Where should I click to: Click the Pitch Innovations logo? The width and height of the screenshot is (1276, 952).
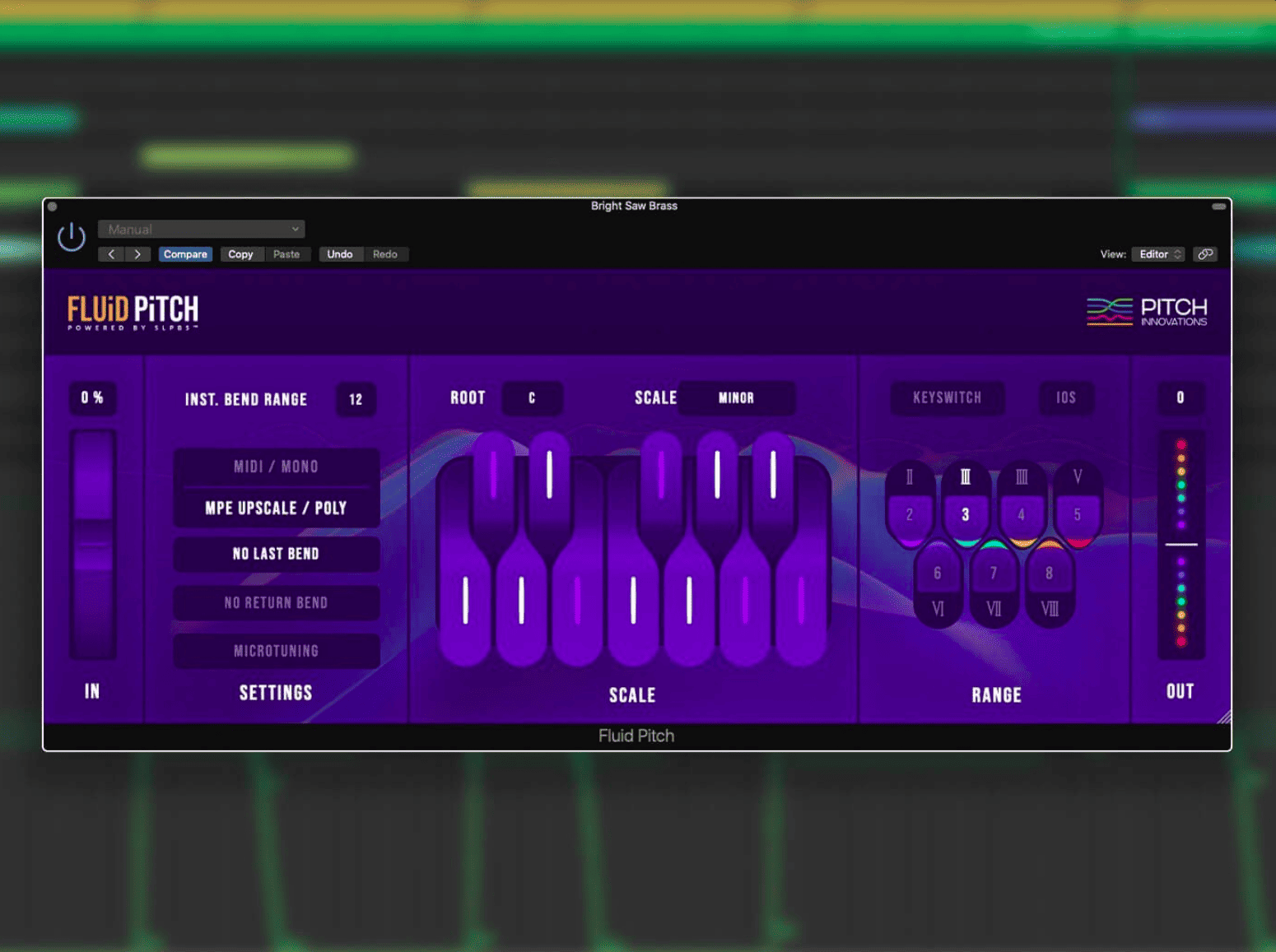(1147, 312)
